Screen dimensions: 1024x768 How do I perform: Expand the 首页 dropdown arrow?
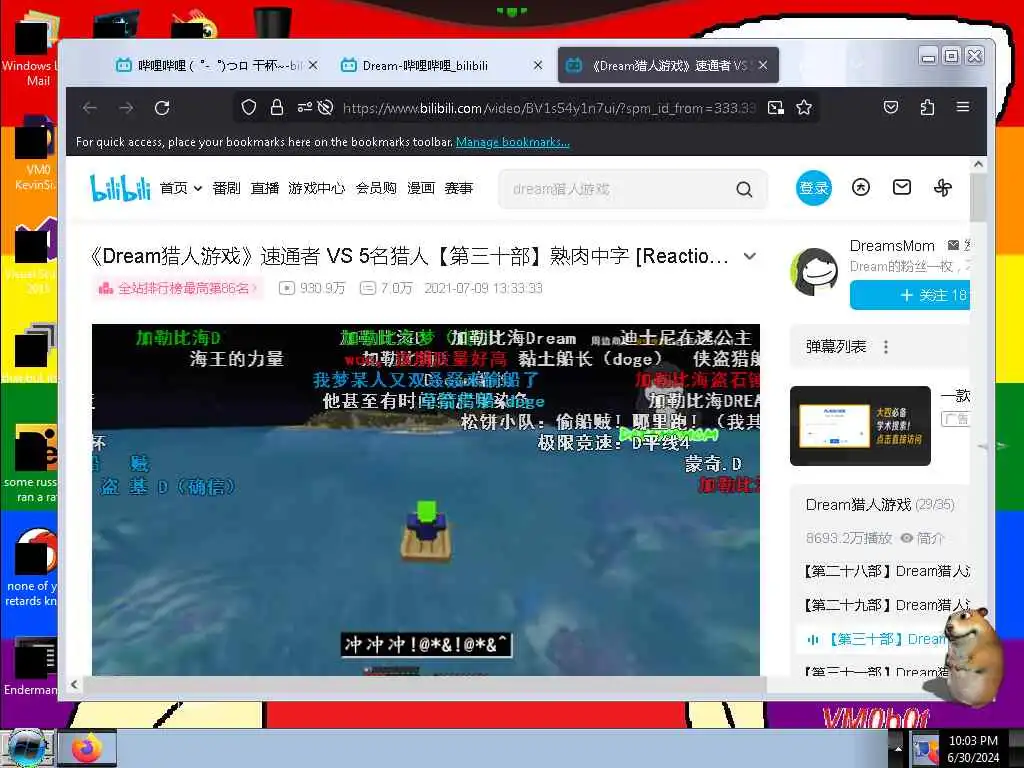[198, 189]
